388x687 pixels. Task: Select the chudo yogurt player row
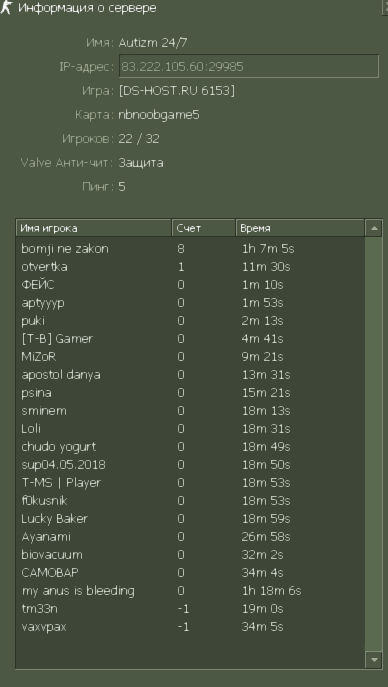190,446
